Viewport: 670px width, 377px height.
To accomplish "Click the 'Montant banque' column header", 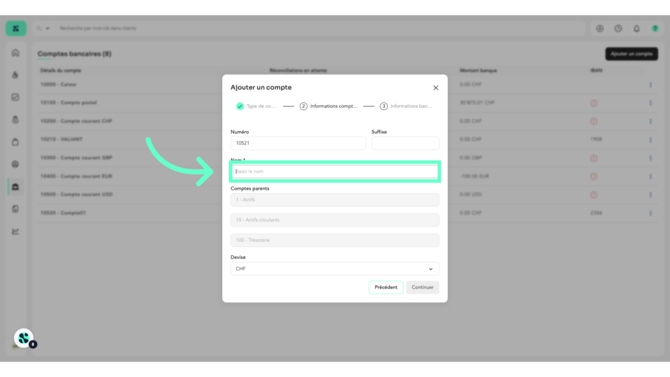I will [x=478, y=71].
